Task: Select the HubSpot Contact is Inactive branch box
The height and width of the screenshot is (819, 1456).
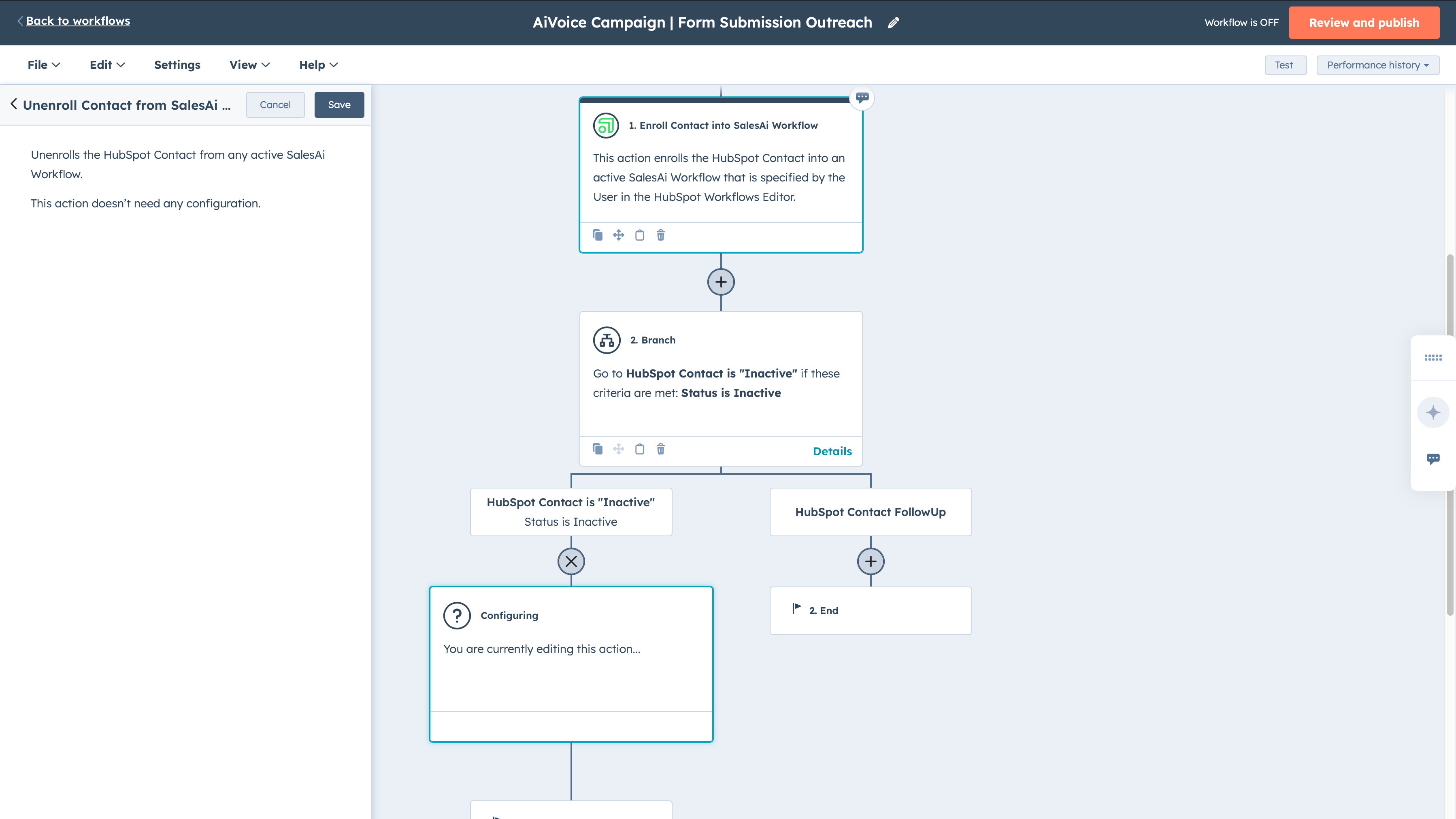Action: pyautogui.click(x=571, y=512)
